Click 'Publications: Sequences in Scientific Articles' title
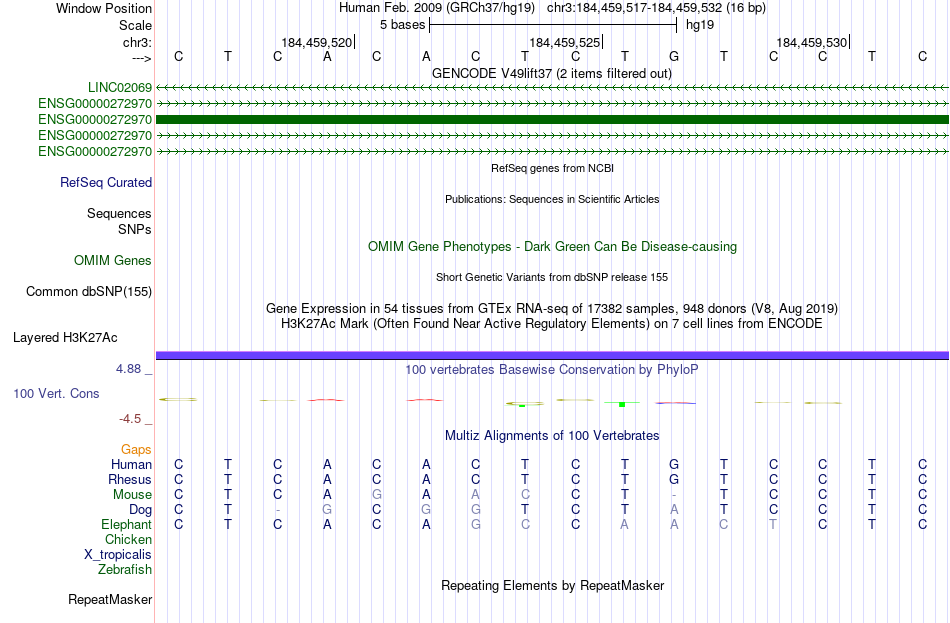This screenshot has width=950, height=623. 552,199
